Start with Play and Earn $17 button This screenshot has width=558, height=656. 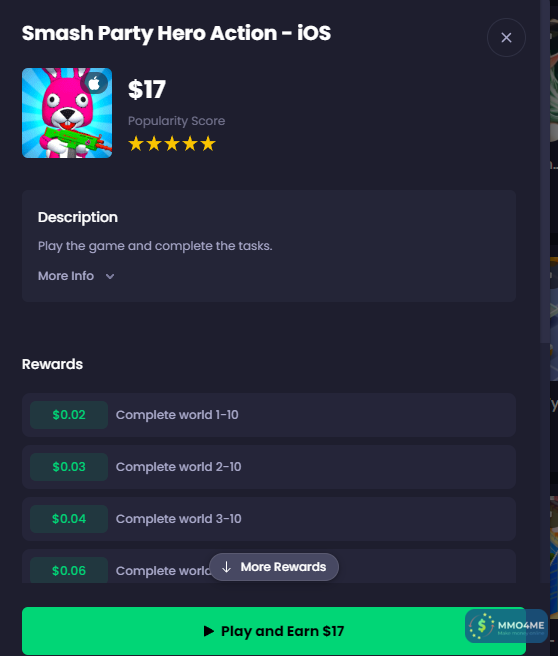coord(274,631)
